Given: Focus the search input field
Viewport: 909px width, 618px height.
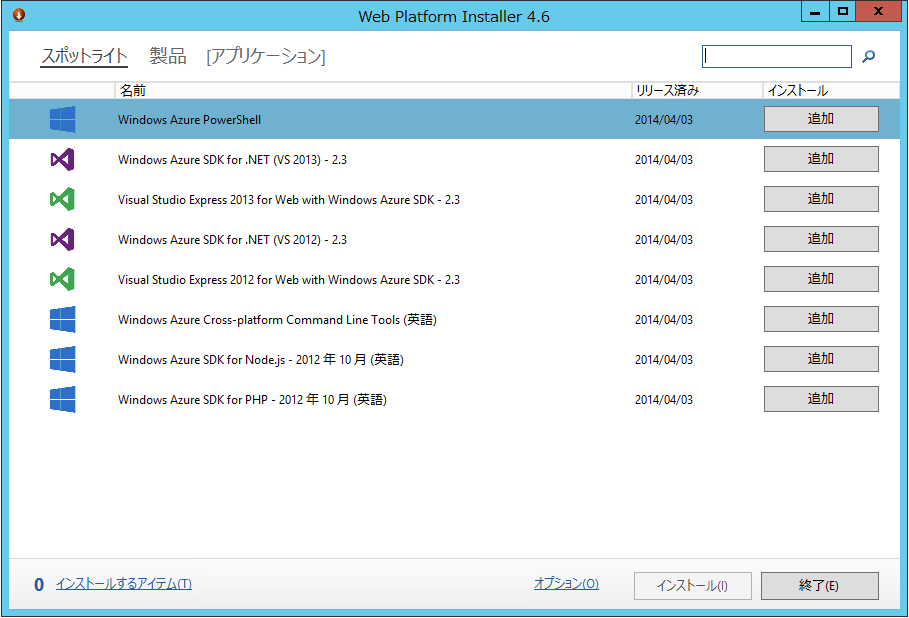Looking at the screenshot, I should (777, 56).
